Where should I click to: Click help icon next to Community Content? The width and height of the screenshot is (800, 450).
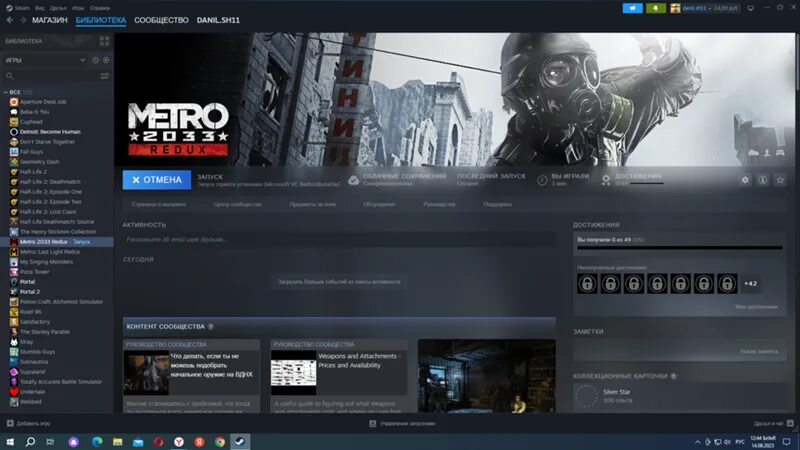point(211,327)
